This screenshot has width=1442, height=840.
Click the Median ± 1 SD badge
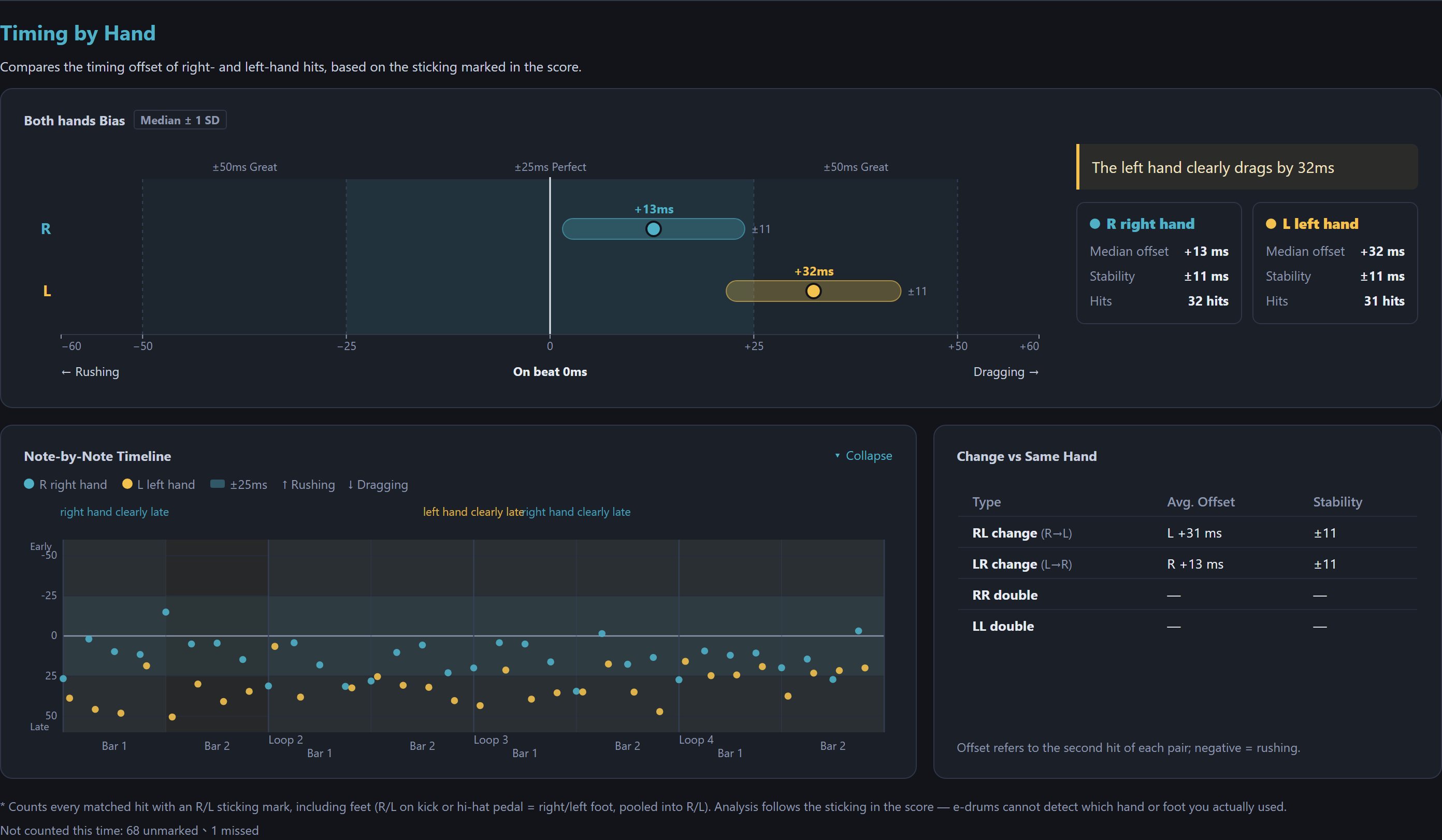[180, 120]
